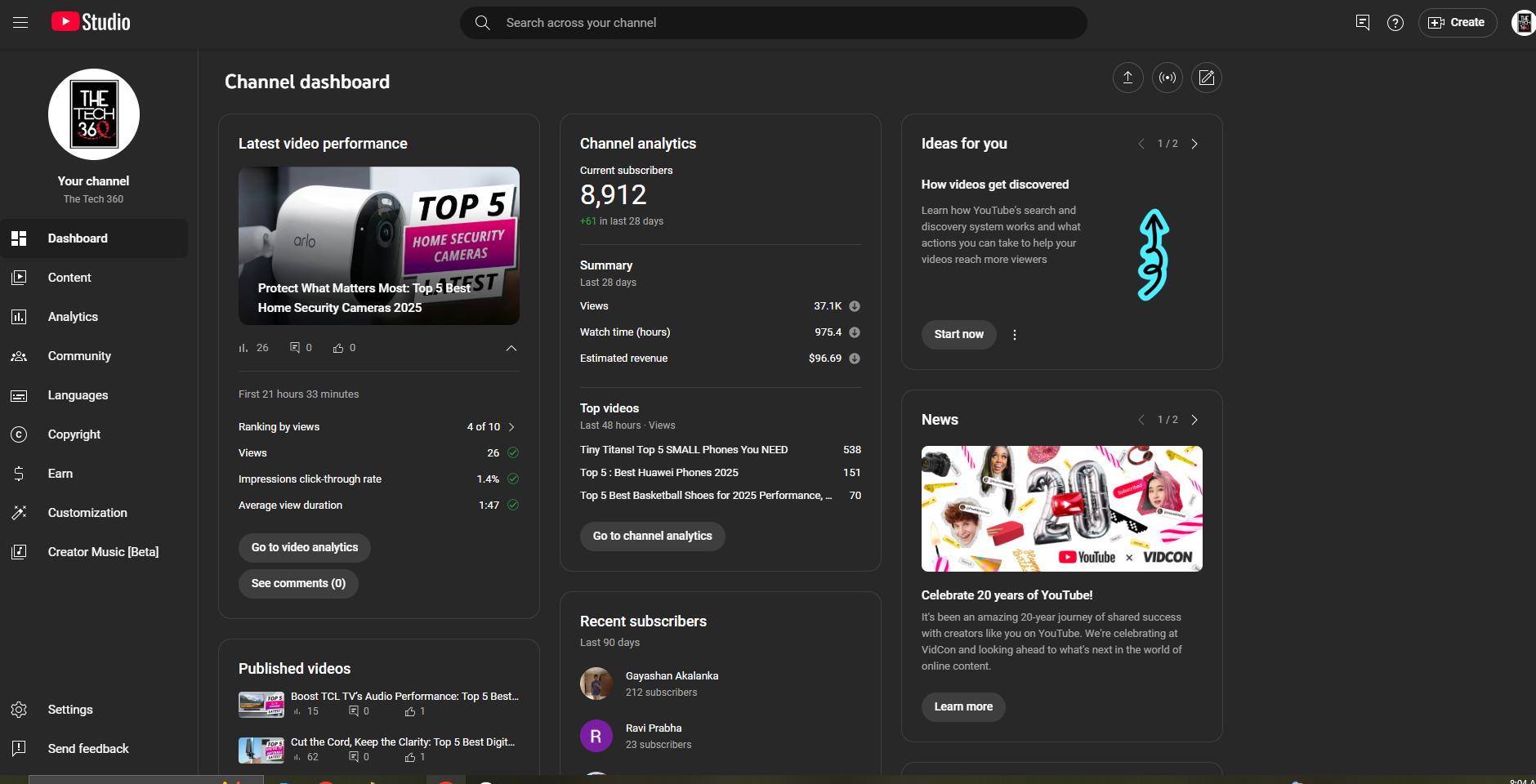Open Community in the sidebar

(x=94, y=356)
